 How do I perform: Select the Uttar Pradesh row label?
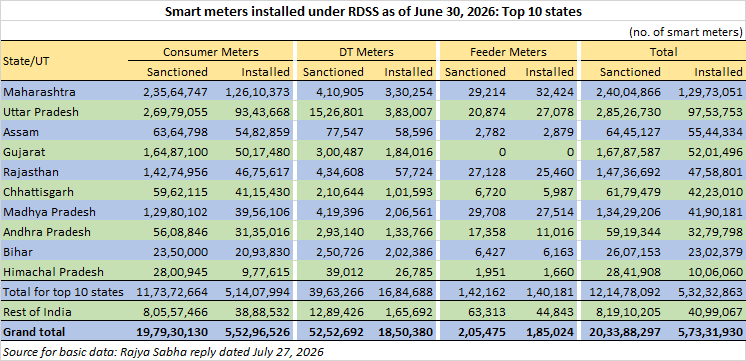(41, 112)
